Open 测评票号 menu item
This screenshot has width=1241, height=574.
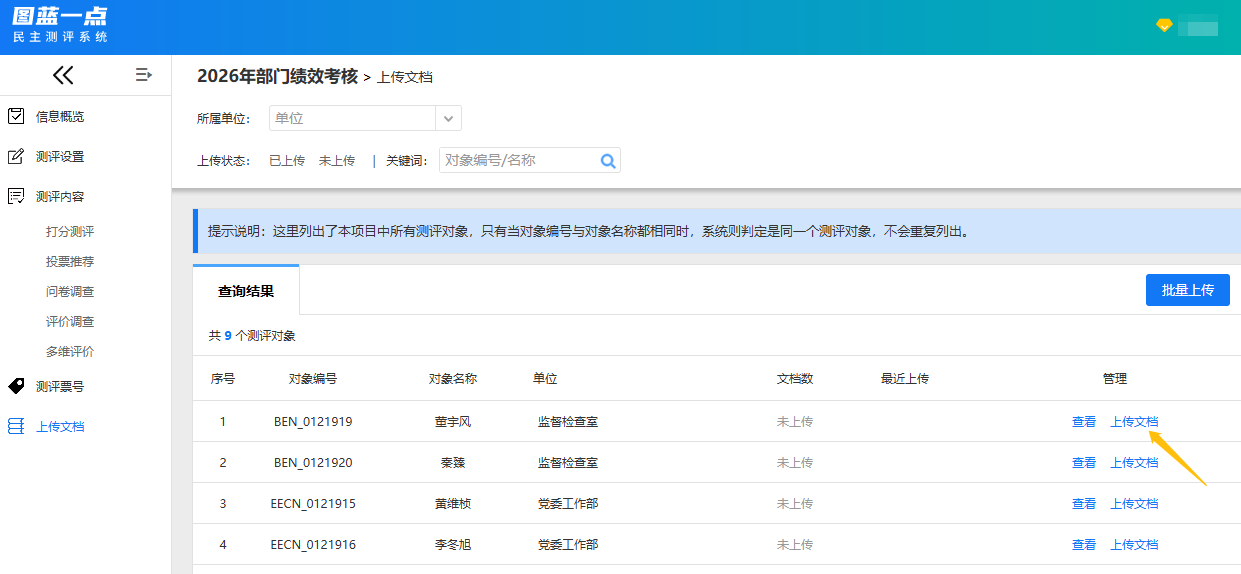point(60,386)
